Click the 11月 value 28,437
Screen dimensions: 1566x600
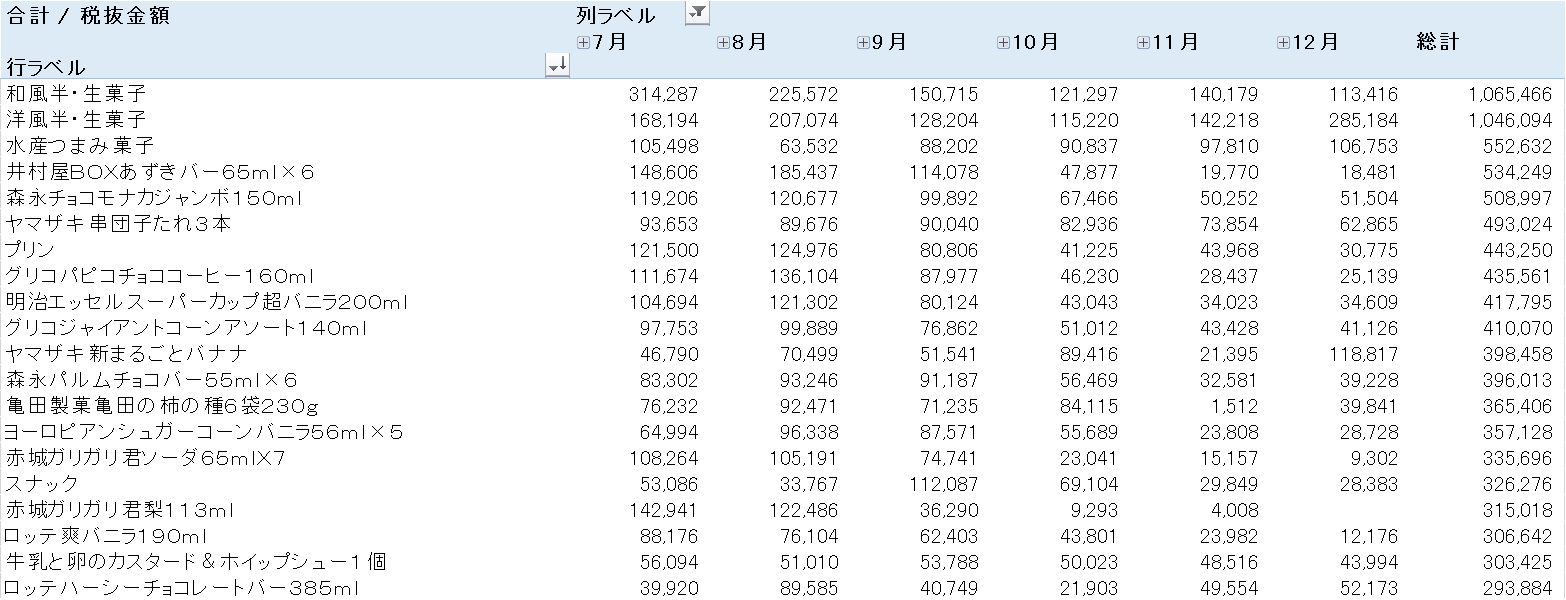tap(1229, 276)
